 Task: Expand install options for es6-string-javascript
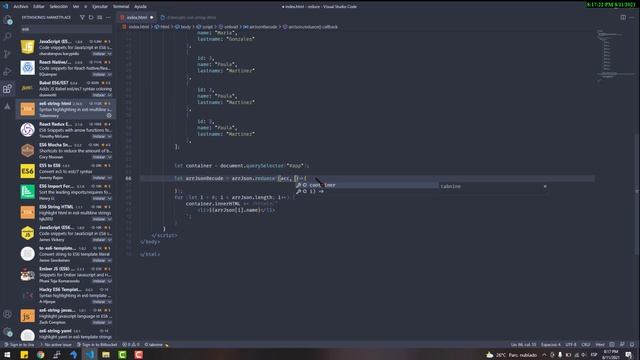[x=109, y=322]
